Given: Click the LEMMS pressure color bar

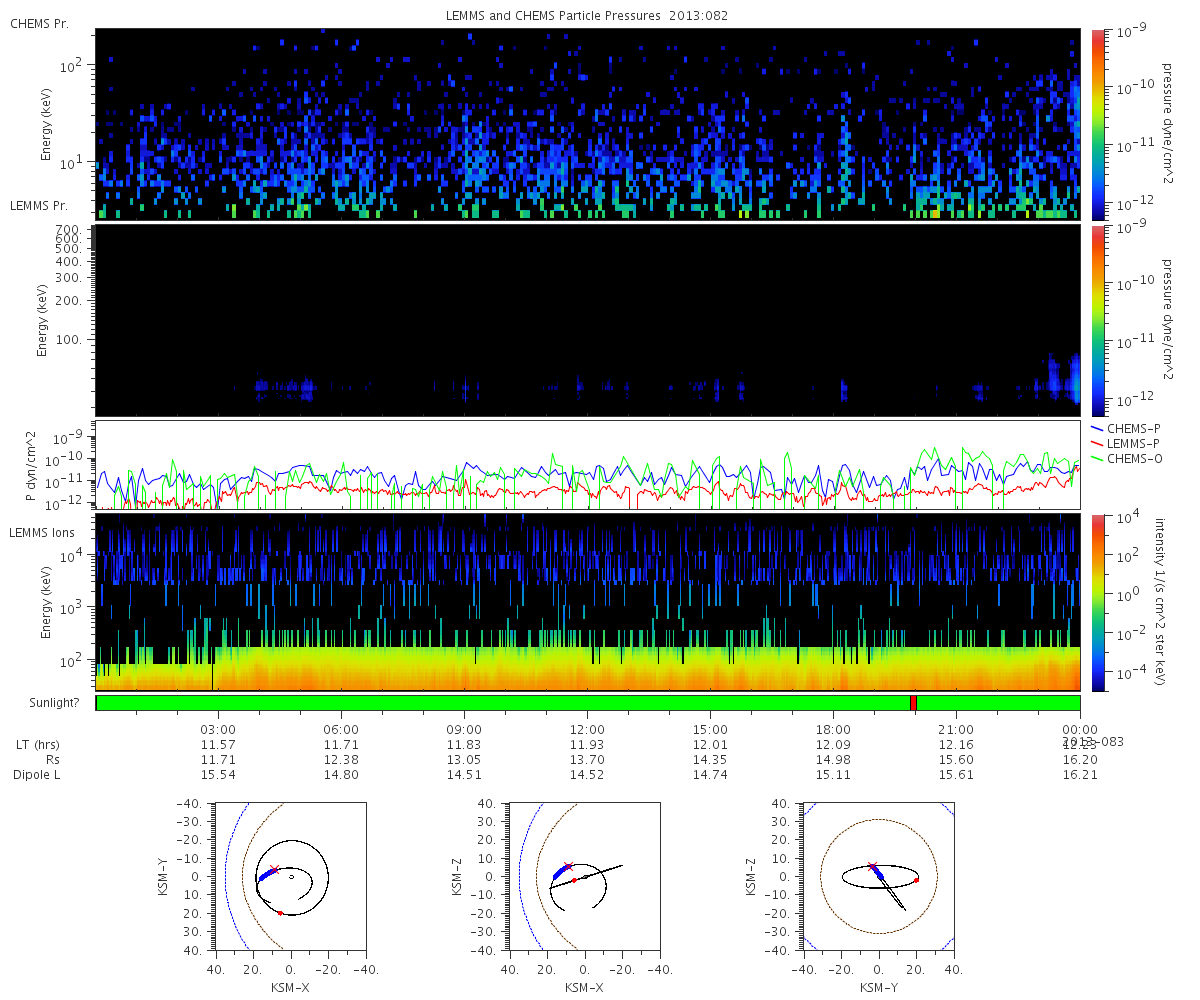Looking at the screenshot, I should [1097, 321].
